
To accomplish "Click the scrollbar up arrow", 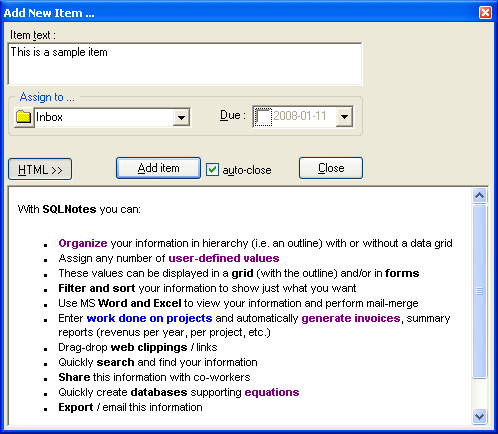I will pos(479,196).
